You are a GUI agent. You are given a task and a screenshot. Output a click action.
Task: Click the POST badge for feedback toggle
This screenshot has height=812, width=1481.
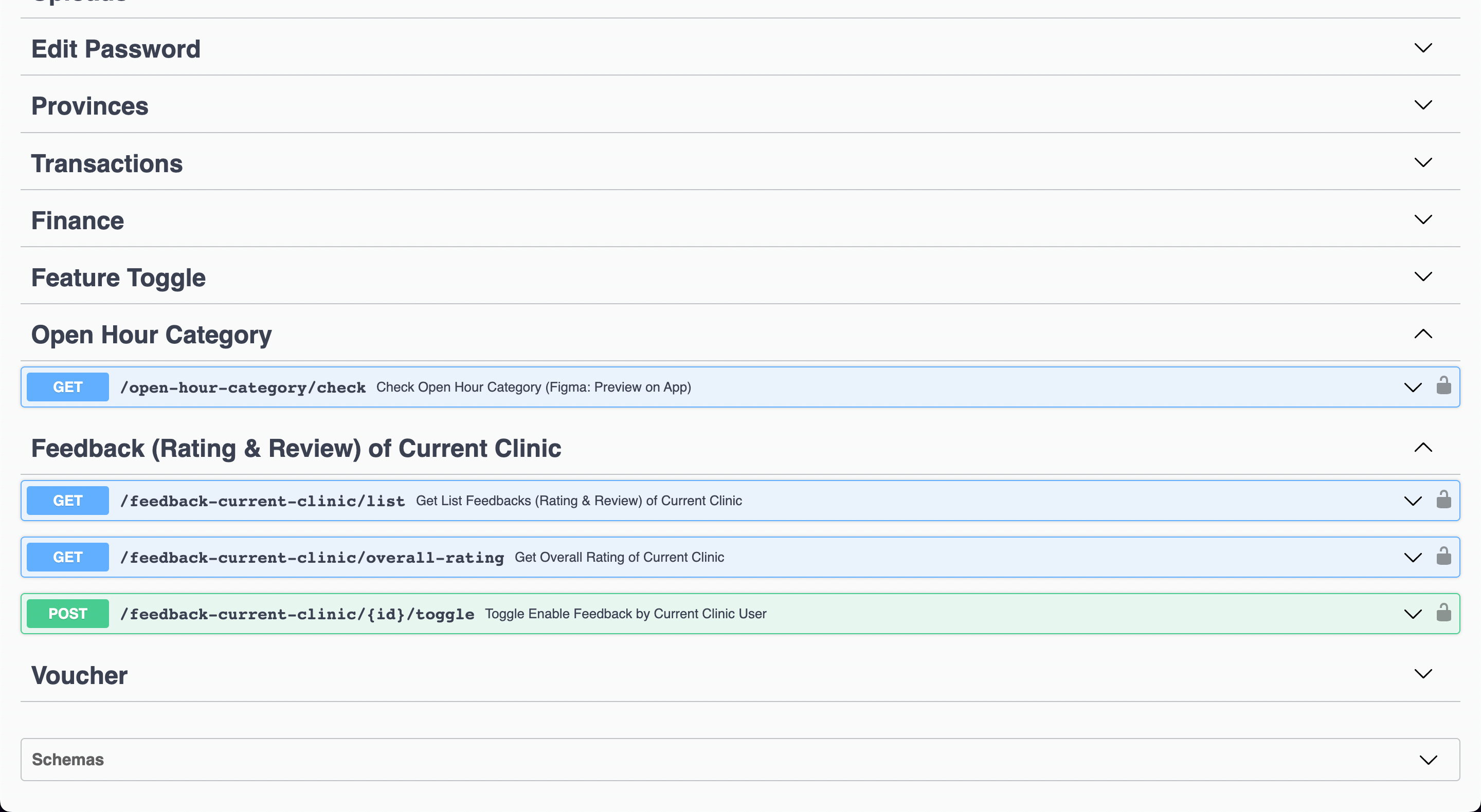point(68,614)
